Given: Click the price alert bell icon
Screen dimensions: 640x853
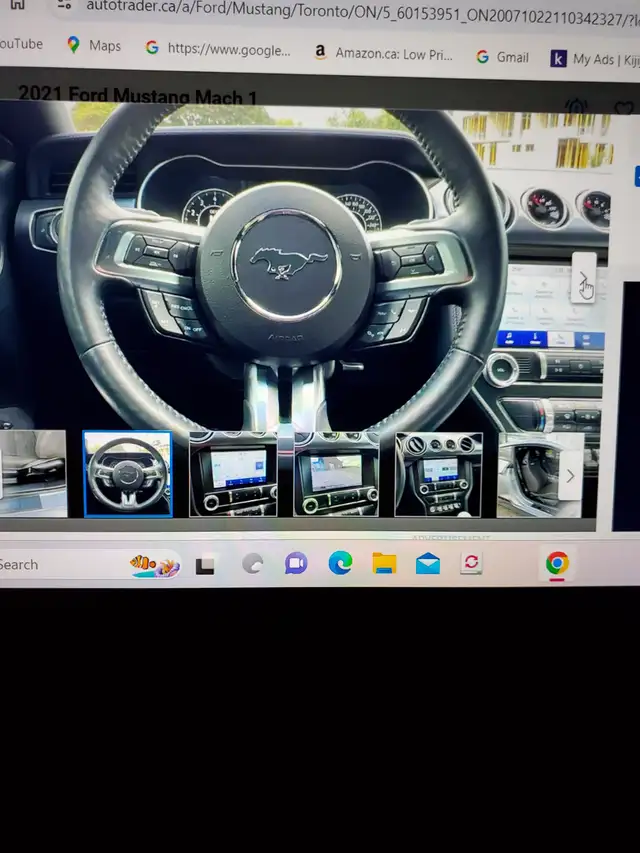Looking at the screenshot, I should coord(576,106).
